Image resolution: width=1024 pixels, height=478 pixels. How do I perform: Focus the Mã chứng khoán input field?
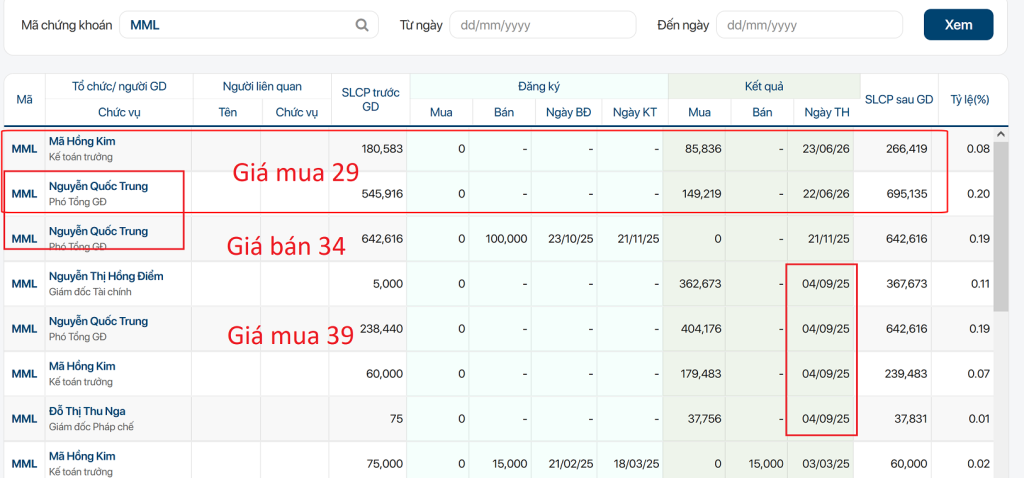(249, 25)
